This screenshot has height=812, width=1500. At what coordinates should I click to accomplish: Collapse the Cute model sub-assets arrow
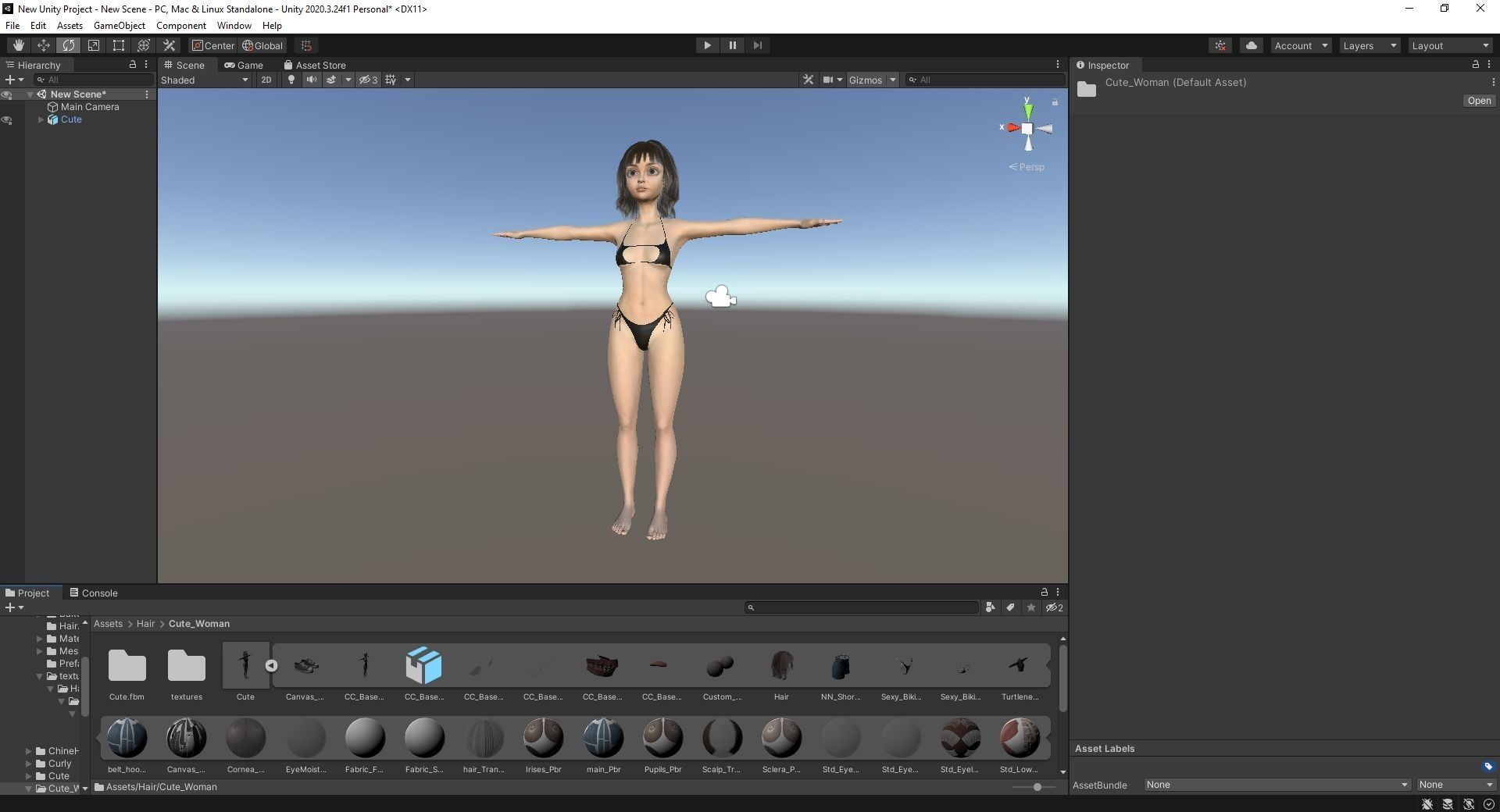click(271, 666)
